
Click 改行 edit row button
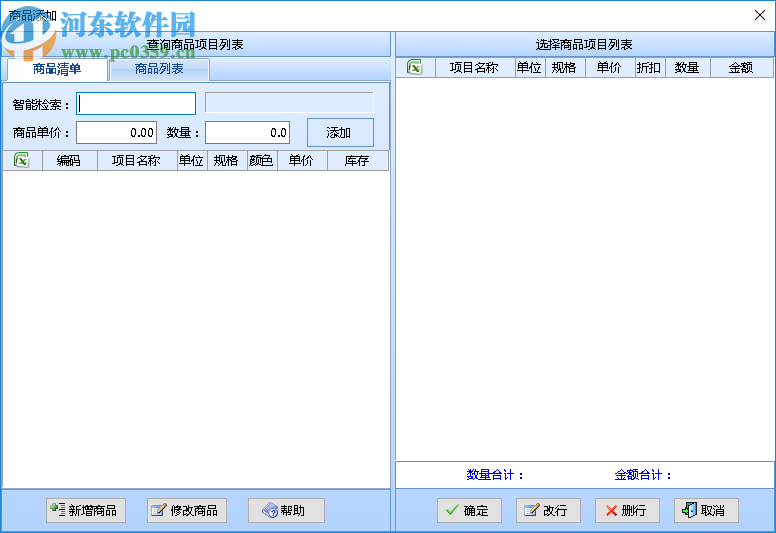pyautogui.click(x=548, y=510)
